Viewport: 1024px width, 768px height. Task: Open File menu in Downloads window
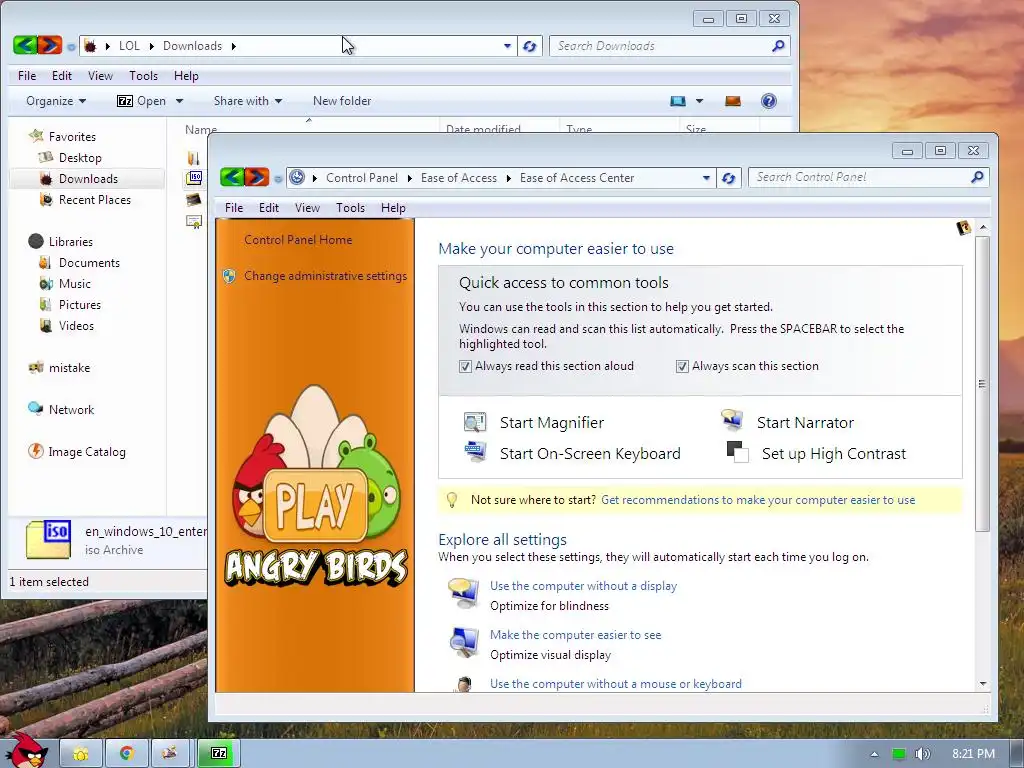(27, 76)
